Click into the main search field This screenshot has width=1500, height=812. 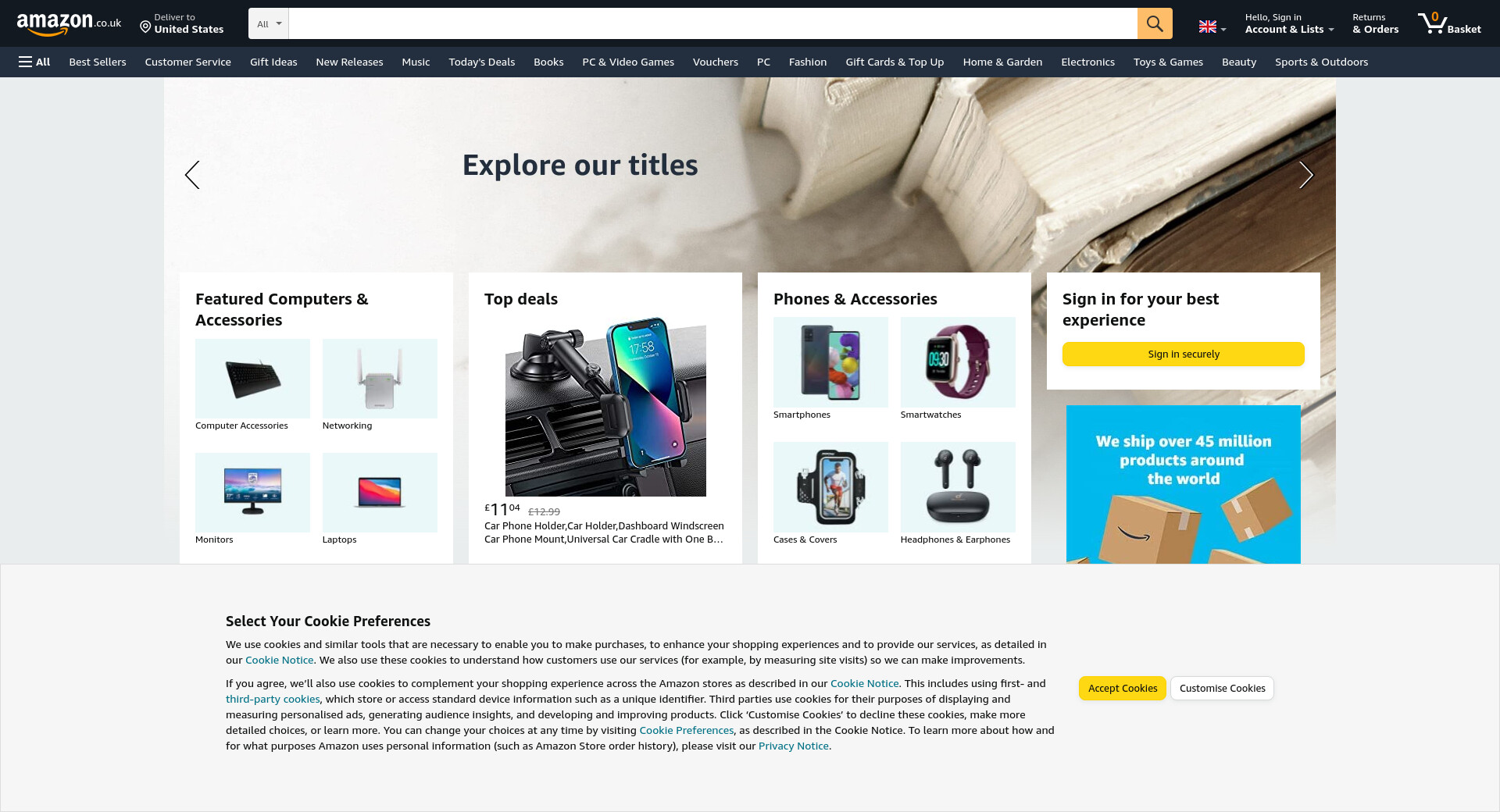pyautogui.click(x=712, y=23)
